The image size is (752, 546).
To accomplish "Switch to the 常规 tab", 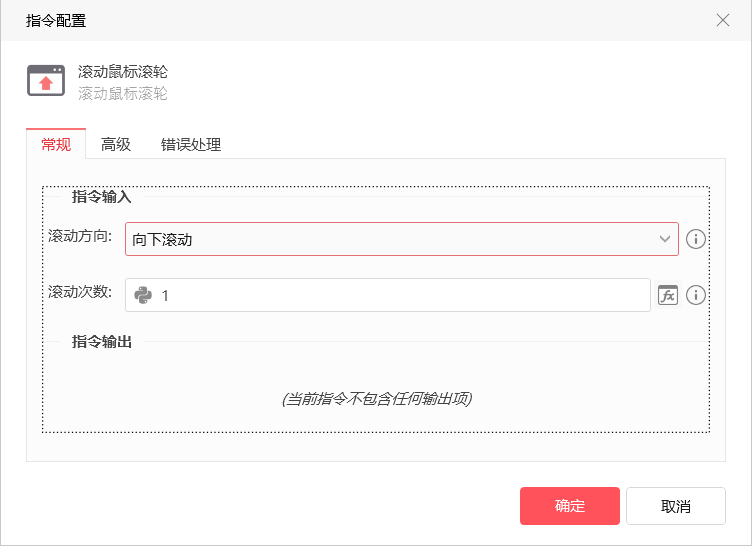I will coord(56,144).
